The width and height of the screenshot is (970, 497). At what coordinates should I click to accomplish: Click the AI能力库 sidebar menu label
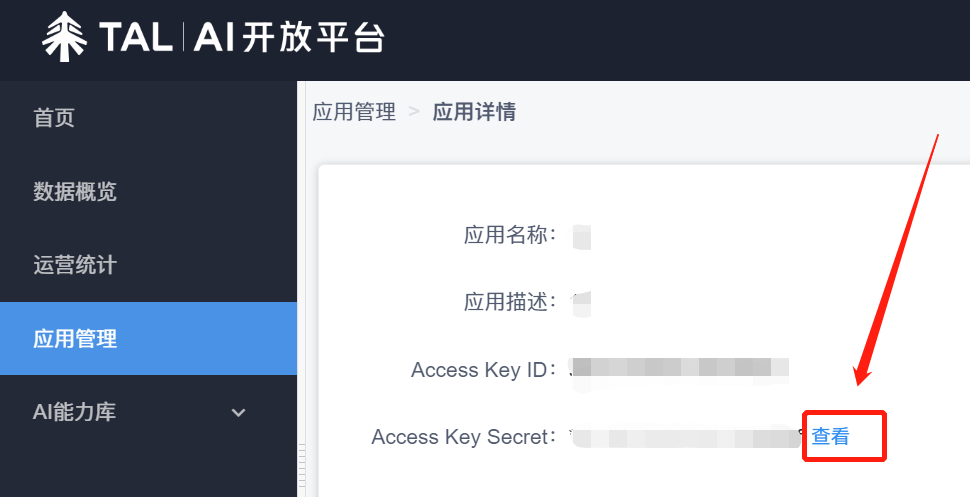75,412
